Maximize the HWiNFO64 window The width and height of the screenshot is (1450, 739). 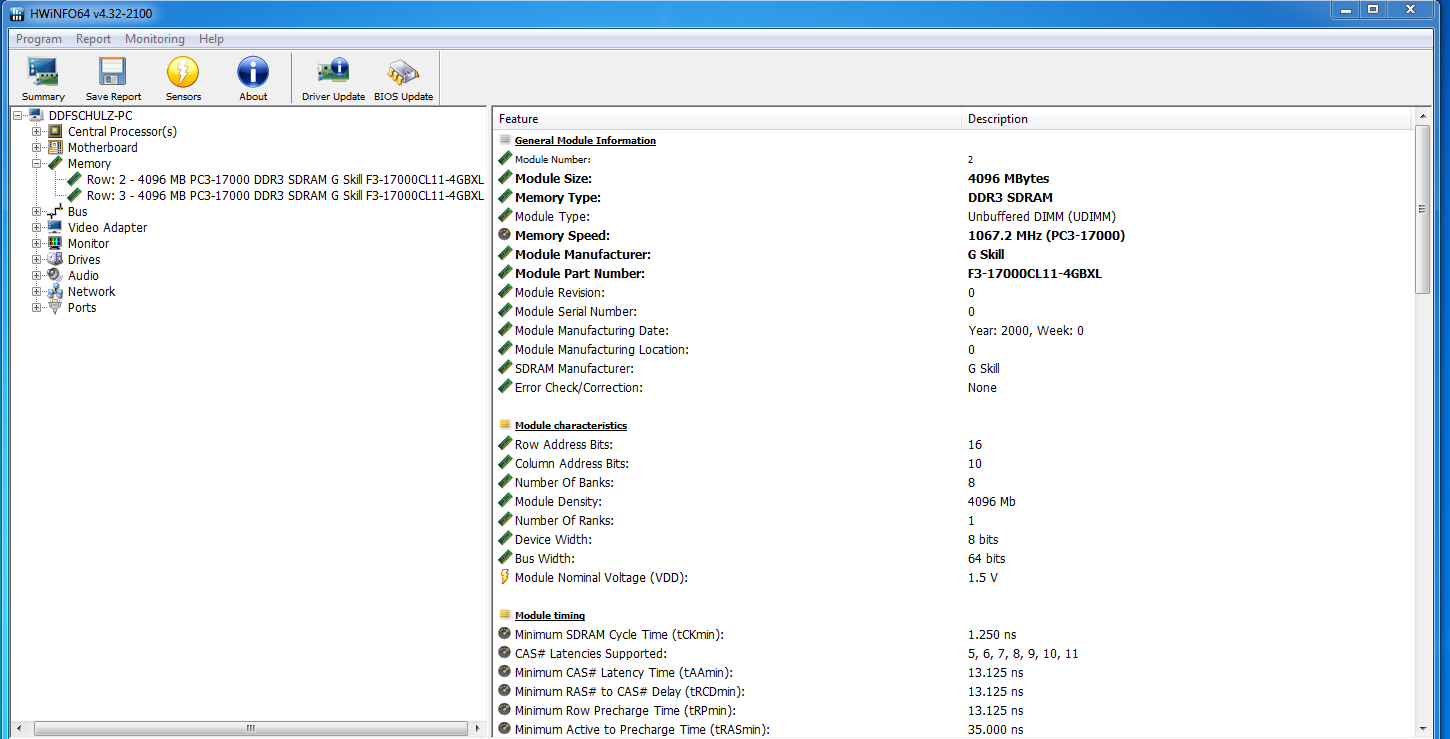(x=1373, y=9)
